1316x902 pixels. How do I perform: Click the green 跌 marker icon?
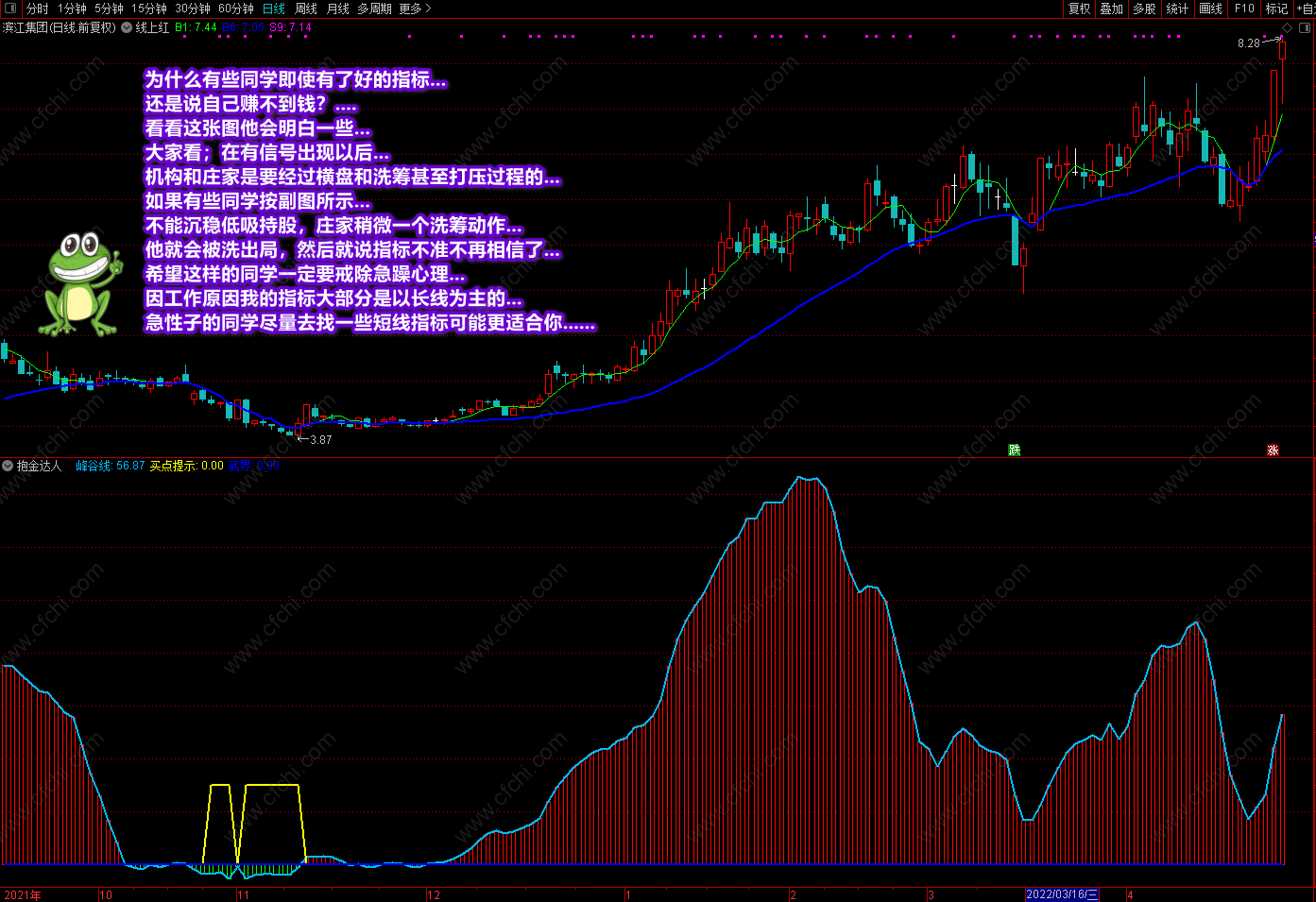point(1015,450)
